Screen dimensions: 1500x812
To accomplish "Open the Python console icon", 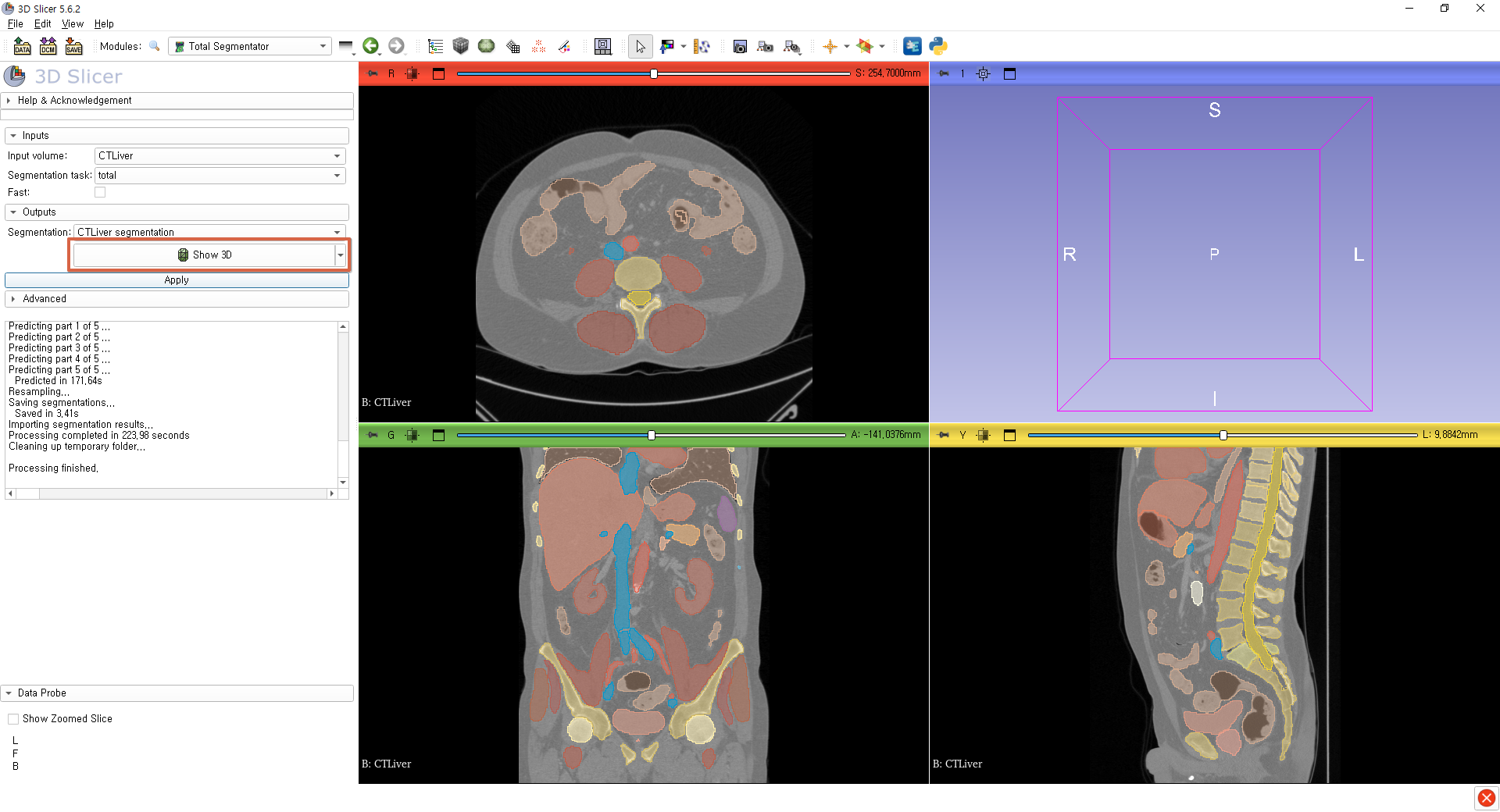I will [938, 46].
